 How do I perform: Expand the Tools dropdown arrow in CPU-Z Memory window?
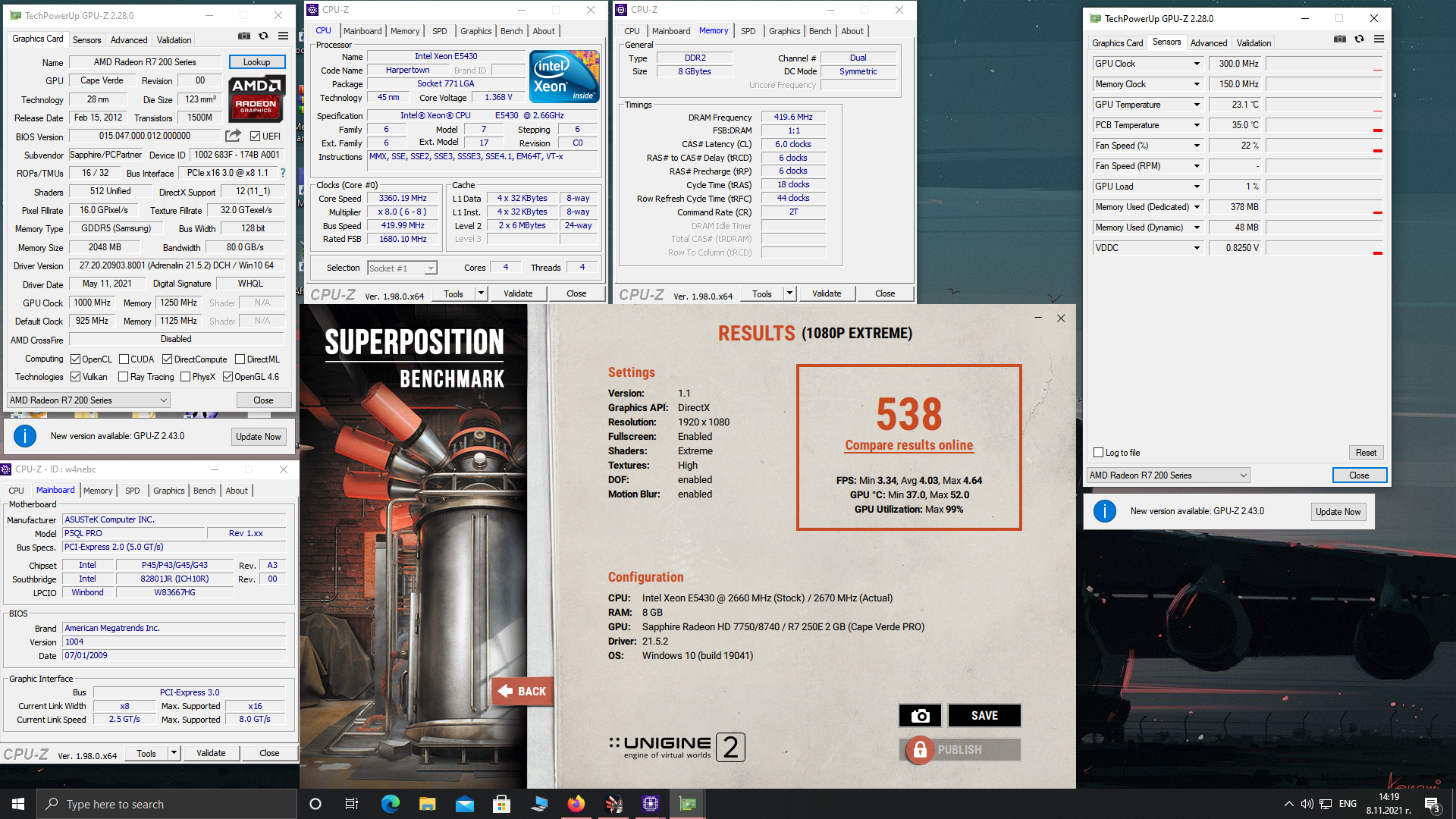click(x=789, y=293)
